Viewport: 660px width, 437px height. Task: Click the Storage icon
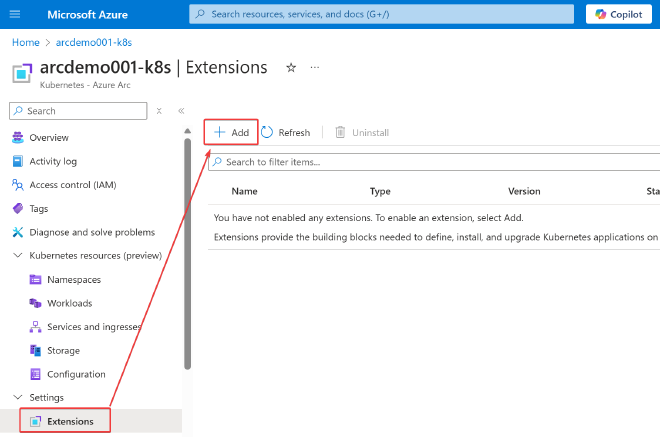click(x=35, y=350)
